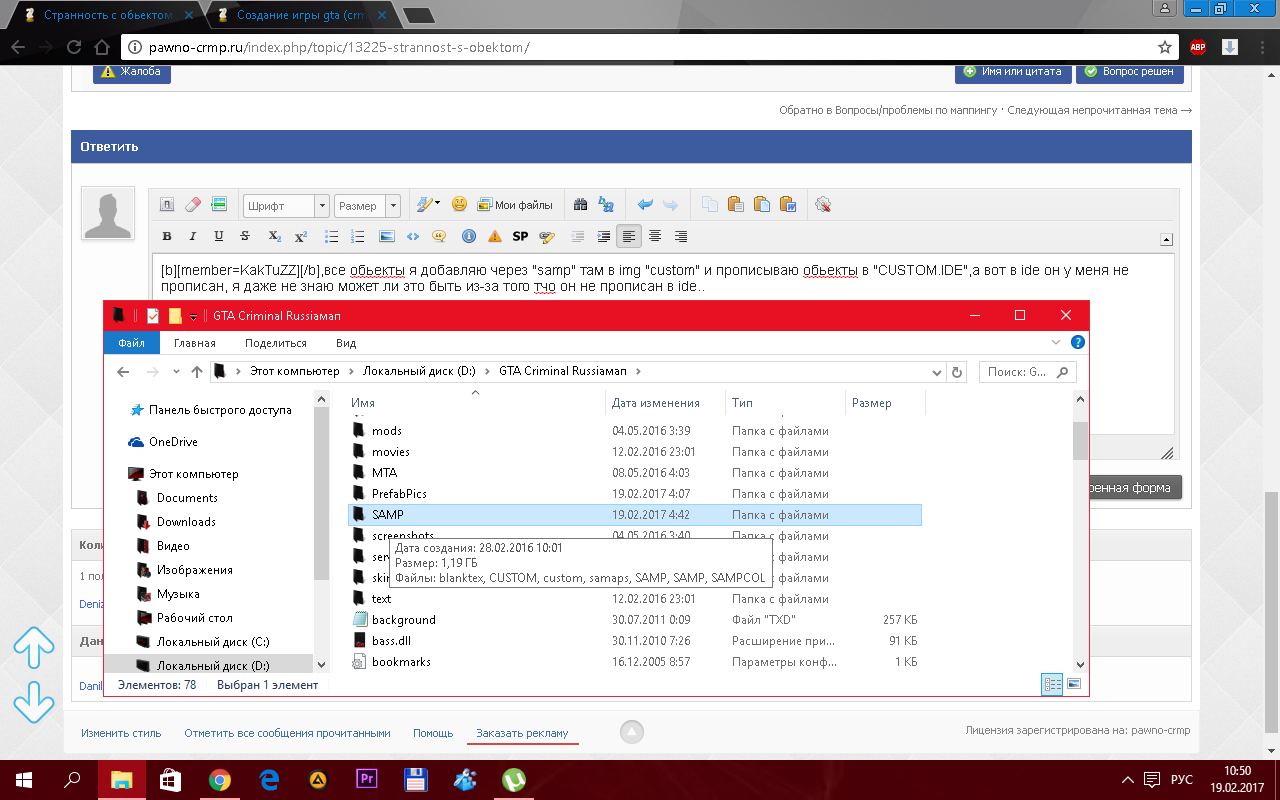Insert a quote into the post
Image resolution: width=1280 pixels, height=800 pixels.
439,237
